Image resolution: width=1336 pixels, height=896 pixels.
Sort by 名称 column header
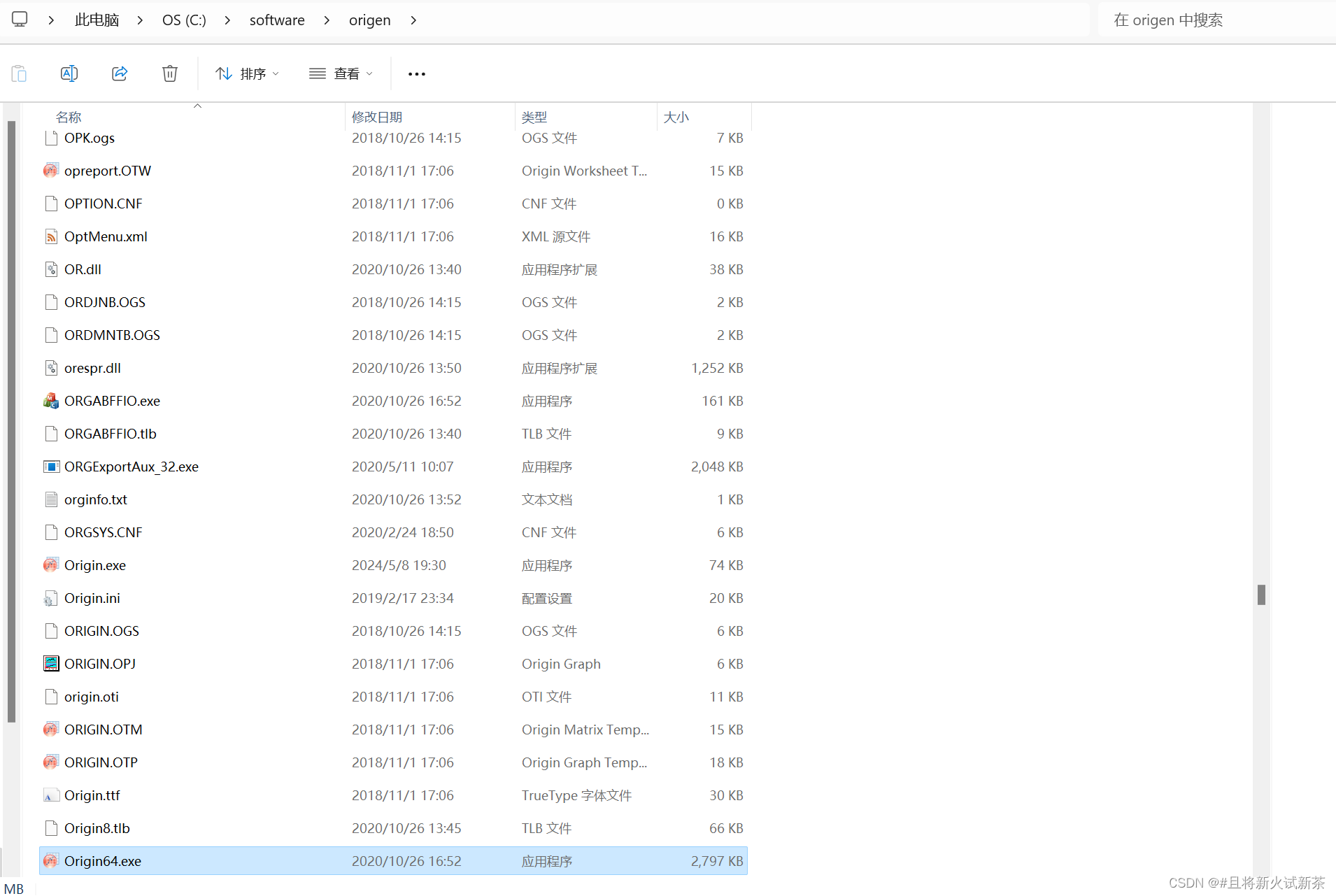69,117
